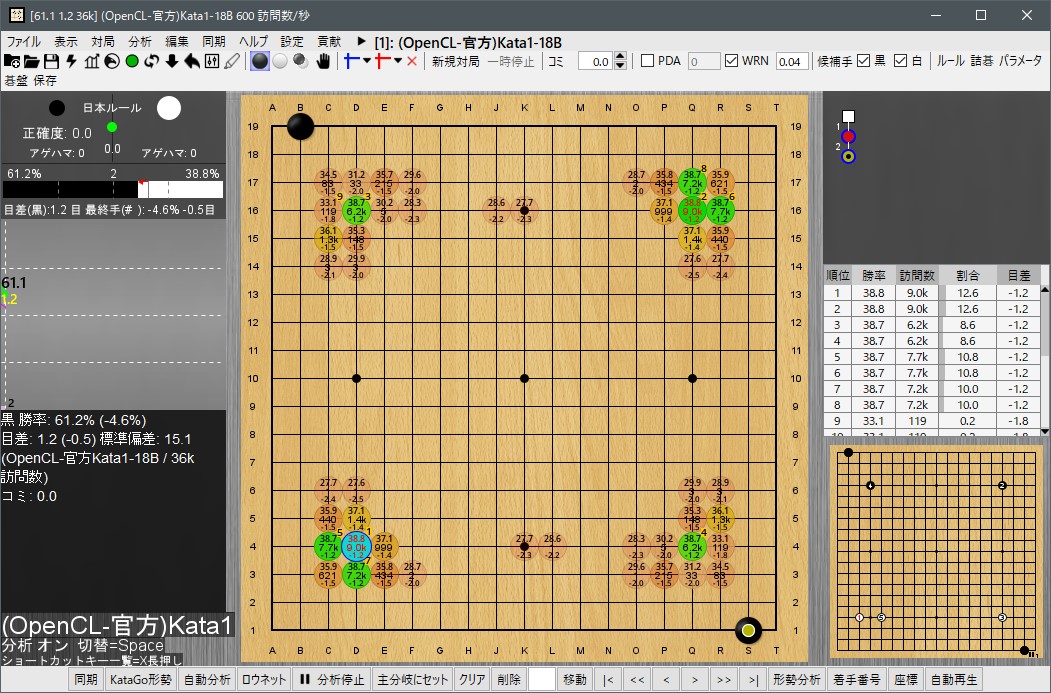The width and height of the screenshot is (1051, 693).
Task: Click the win rate bar showing 61.2%
Action: click(x=113, y=190)
